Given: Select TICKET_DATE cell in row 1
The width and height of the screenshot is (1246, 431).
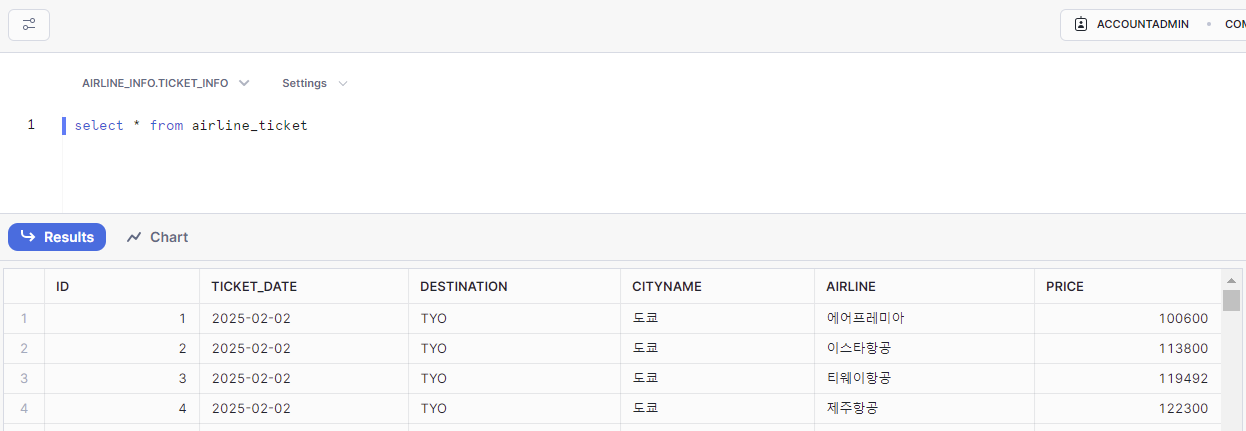Looking at the screenshot, I should pos(304,319).
